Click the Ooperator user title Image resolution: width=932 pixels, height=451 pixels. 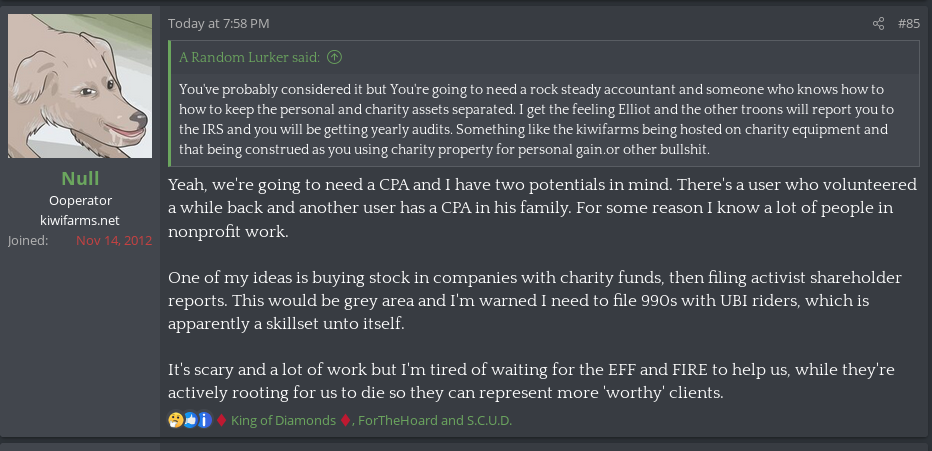(80, 201)
